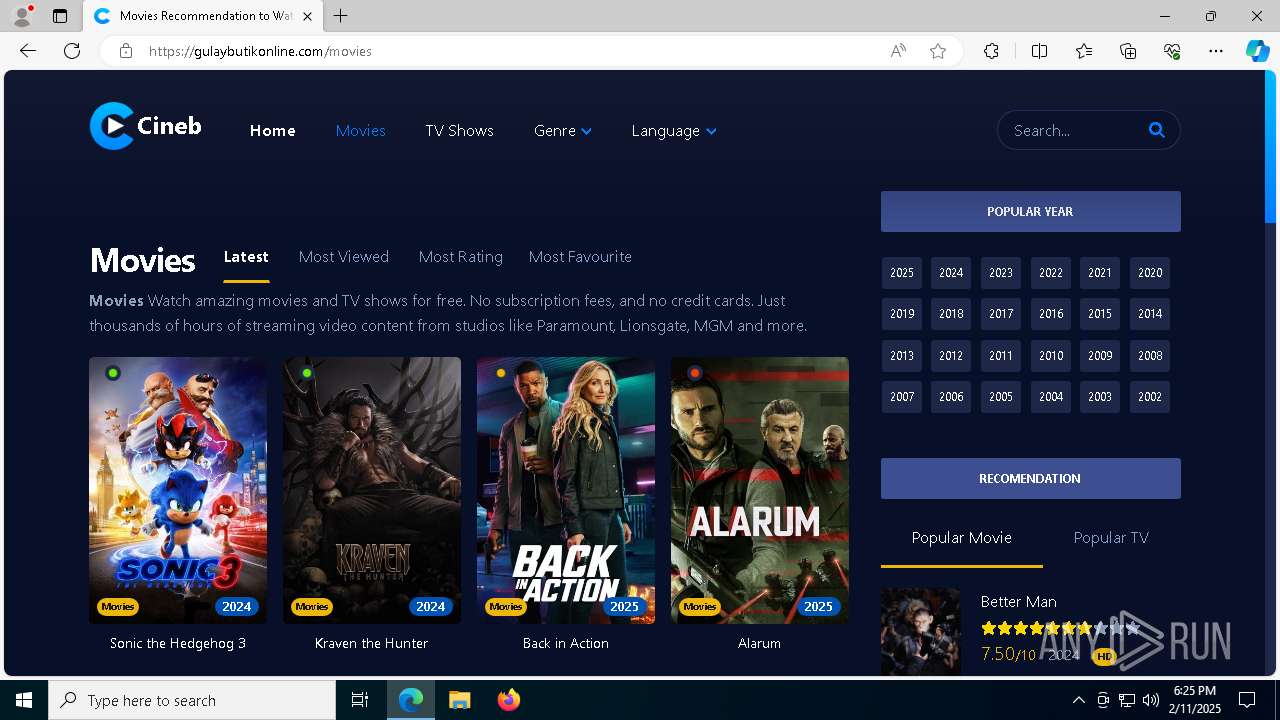Open Windows Start menu
This screenshot has width=1280, height=720.
pyautogui.click(x=24, y=700)
